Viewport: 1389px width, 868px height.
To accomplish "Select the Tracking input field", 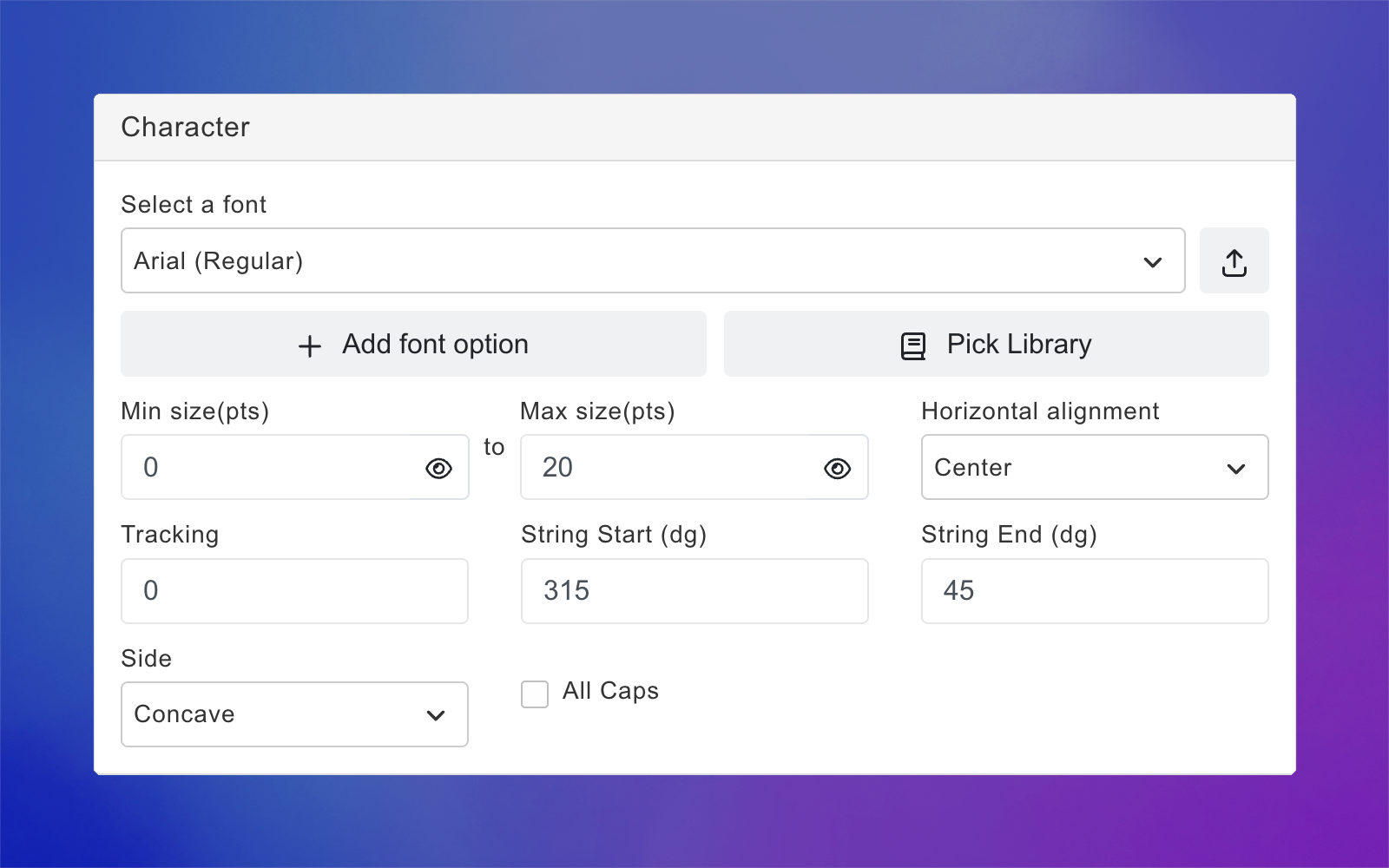I will [x=294, y=591].
